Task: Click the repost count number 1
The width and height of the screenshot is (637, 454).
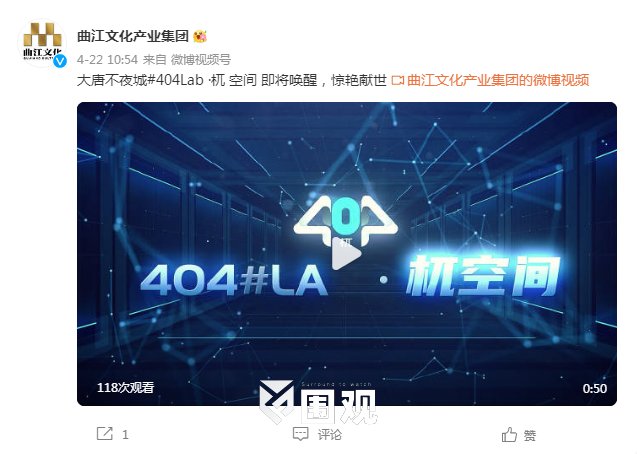Action: 125,435
